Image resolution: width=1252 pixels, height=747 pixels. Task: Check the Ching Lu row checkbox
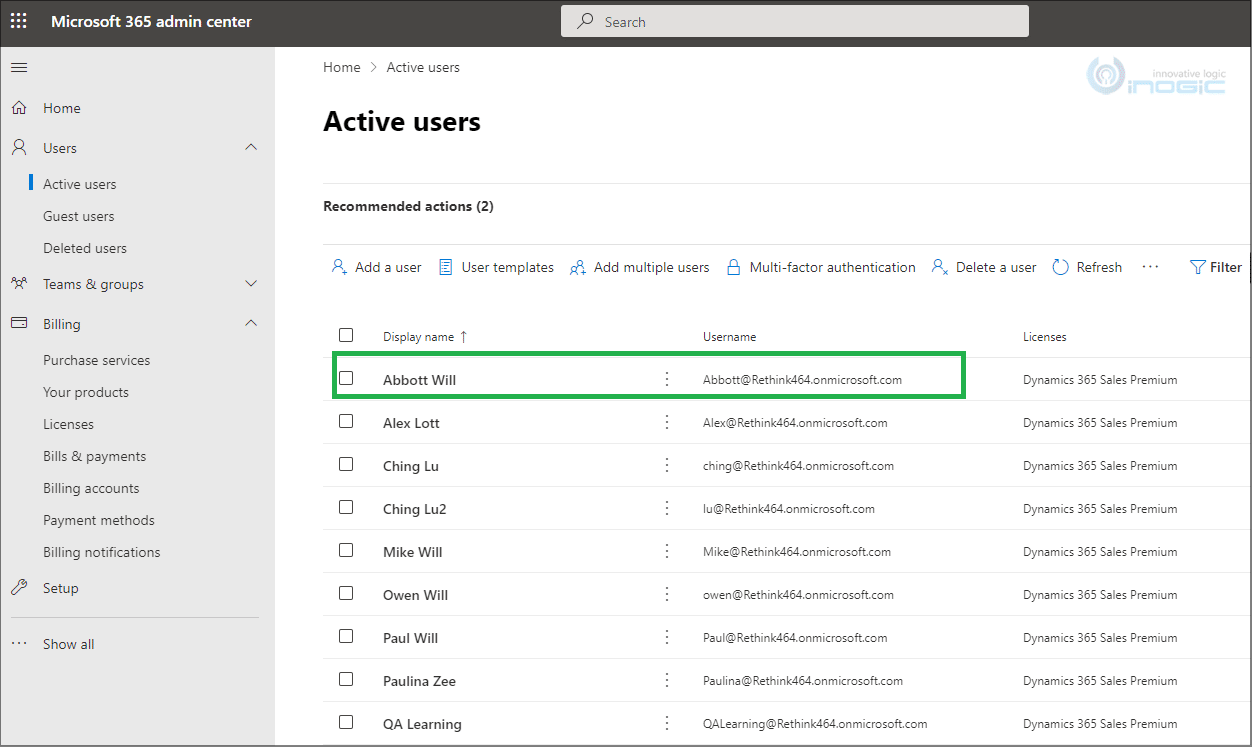346,464
